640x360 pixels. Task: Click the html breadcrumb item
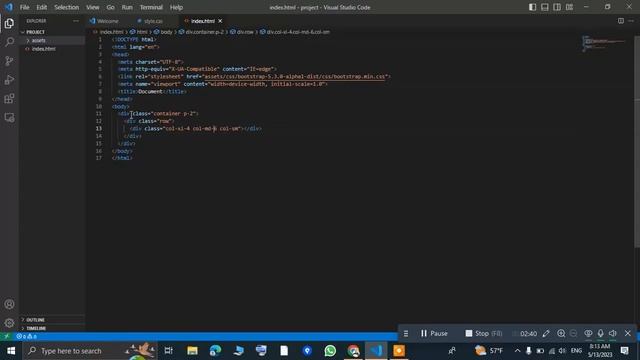point(139,32)
